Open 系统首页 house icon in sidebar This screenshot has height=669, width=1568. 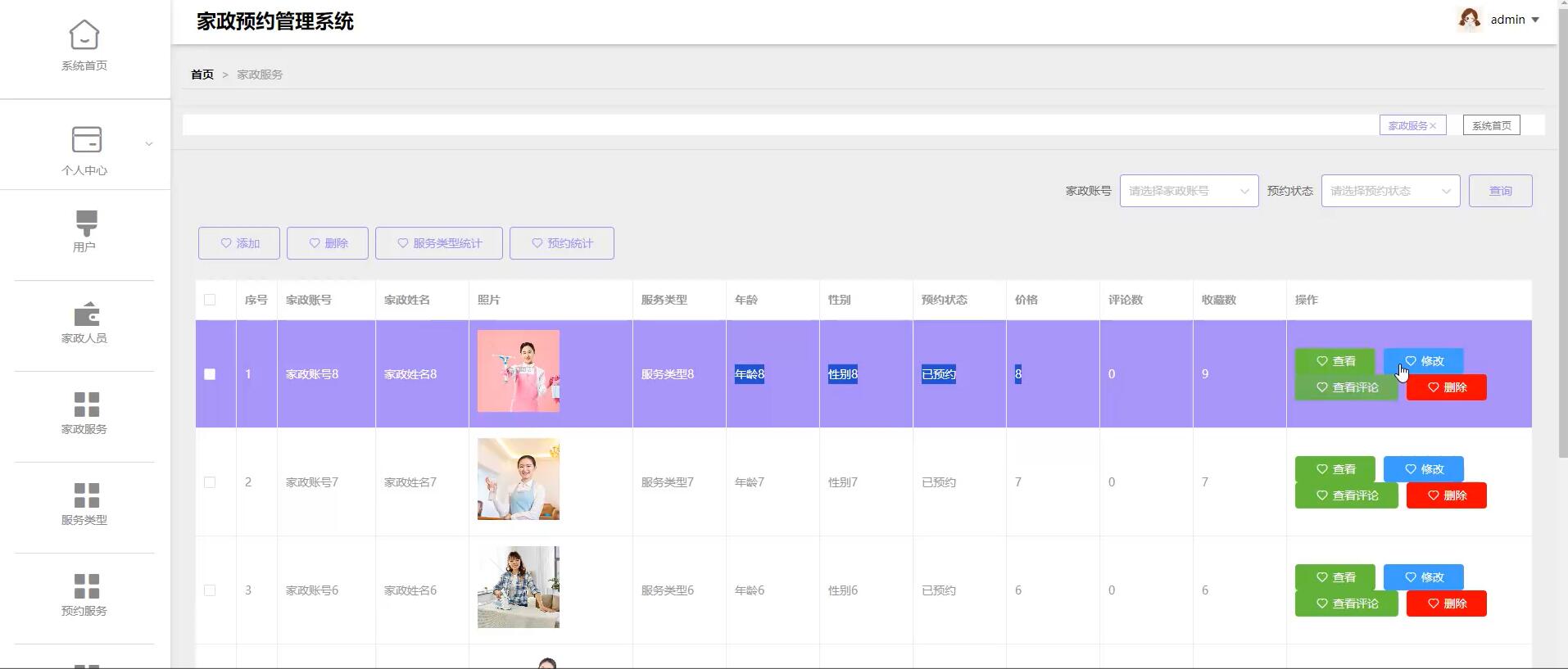[x=84, y=34]
